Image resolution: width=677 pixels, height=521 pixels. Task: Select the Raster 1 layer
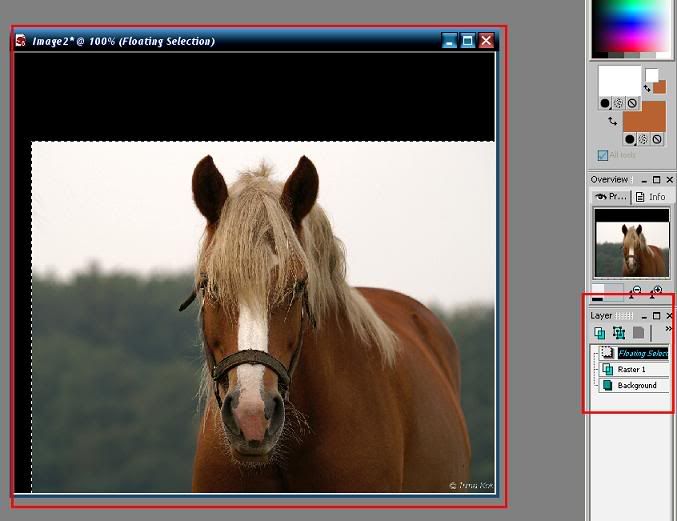[633, 369]
